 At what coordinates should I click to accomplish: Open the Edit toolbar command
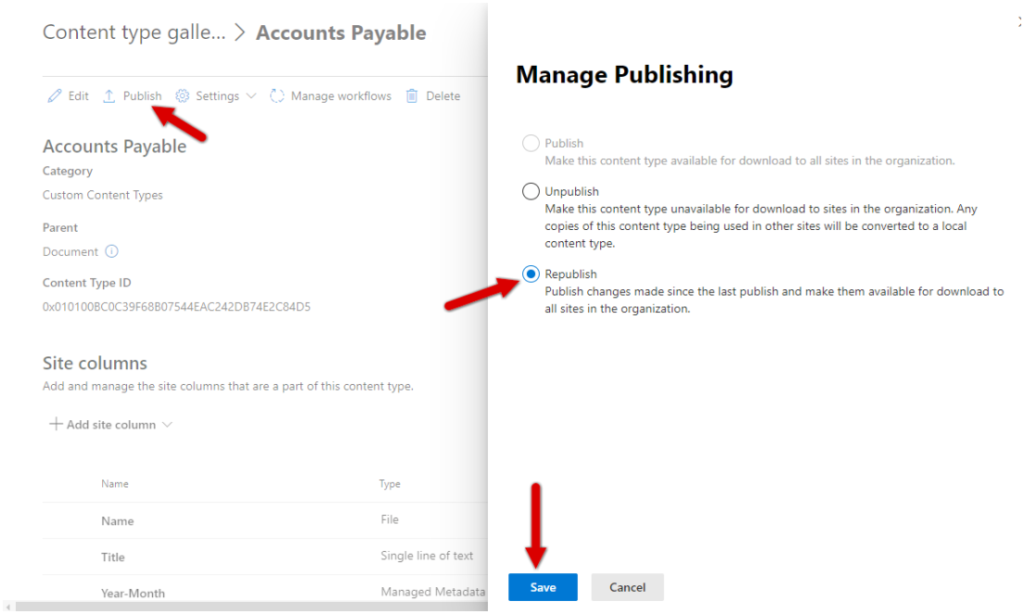(x=68, y=96)
